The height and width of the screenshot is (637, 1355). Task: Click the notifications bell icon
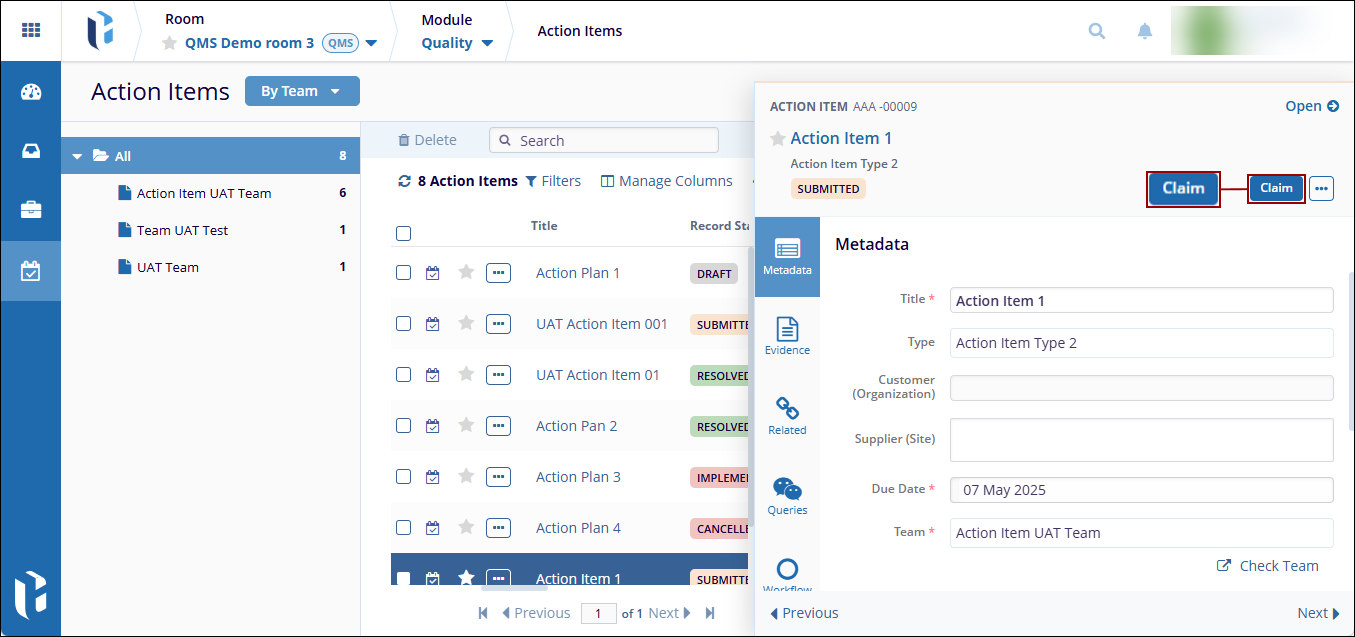(x=1145, y=31)
